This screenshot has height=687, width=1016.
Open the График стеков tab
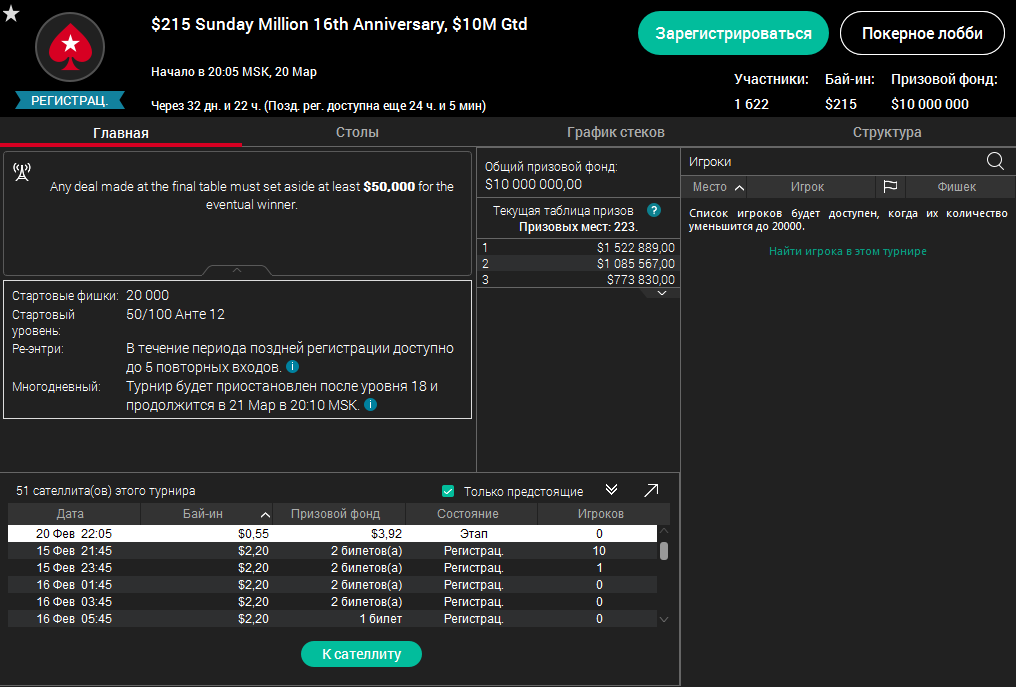(615, 132)
